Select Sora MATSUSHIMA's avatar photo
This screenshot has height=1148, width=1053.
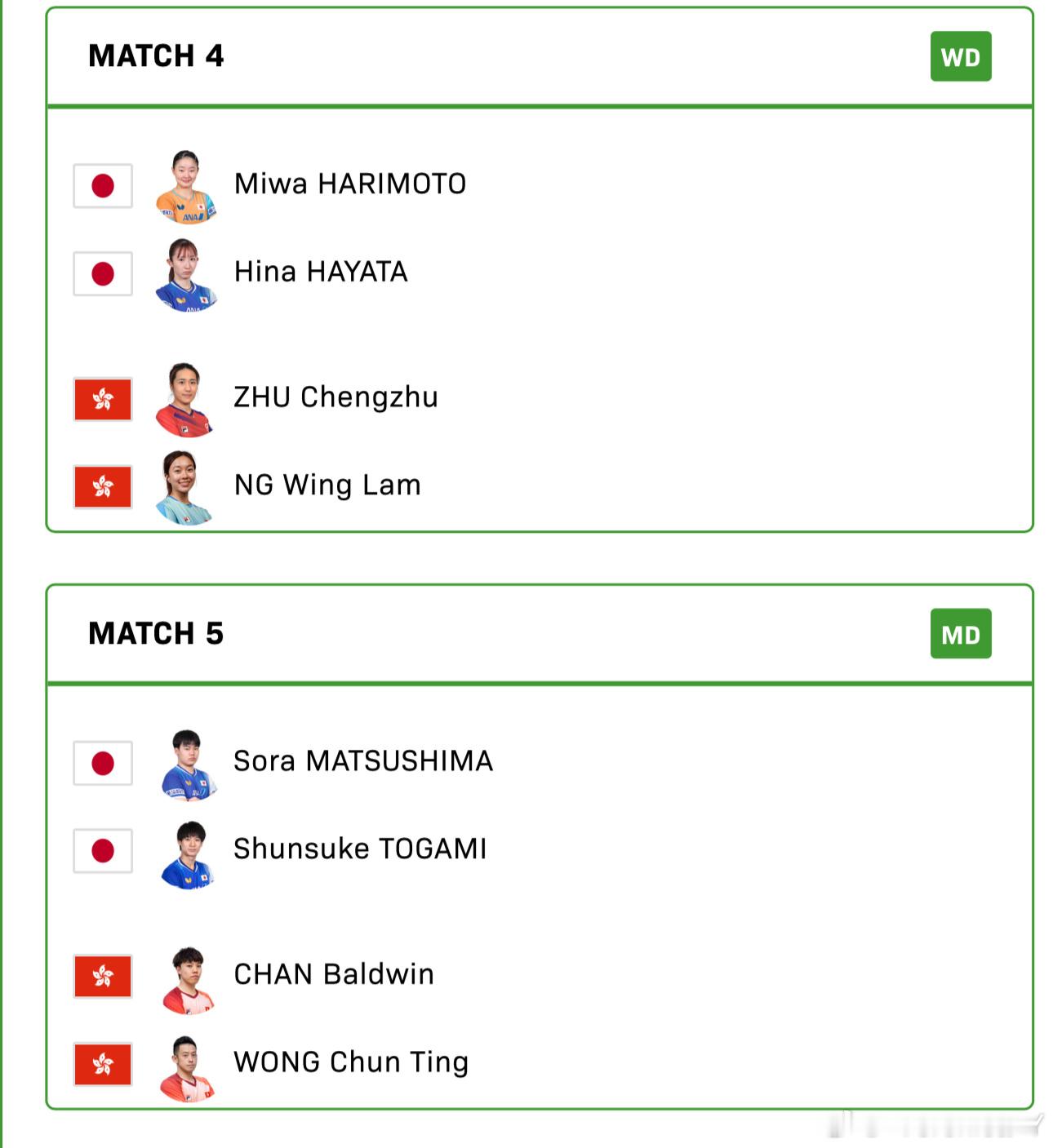(188, 765)
